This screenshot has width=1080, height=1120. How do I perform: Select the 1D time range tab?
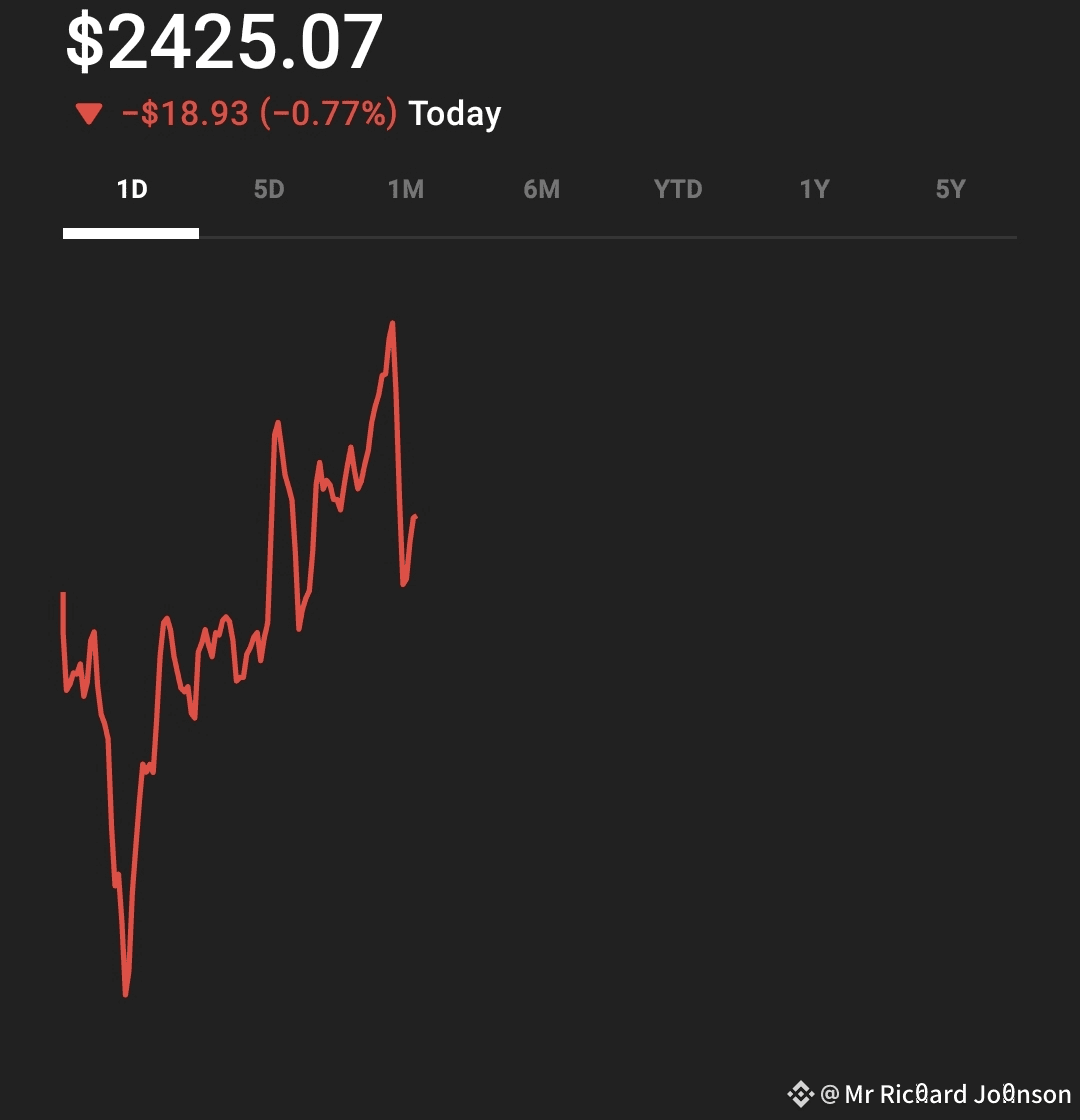click(x=131, y=189)
